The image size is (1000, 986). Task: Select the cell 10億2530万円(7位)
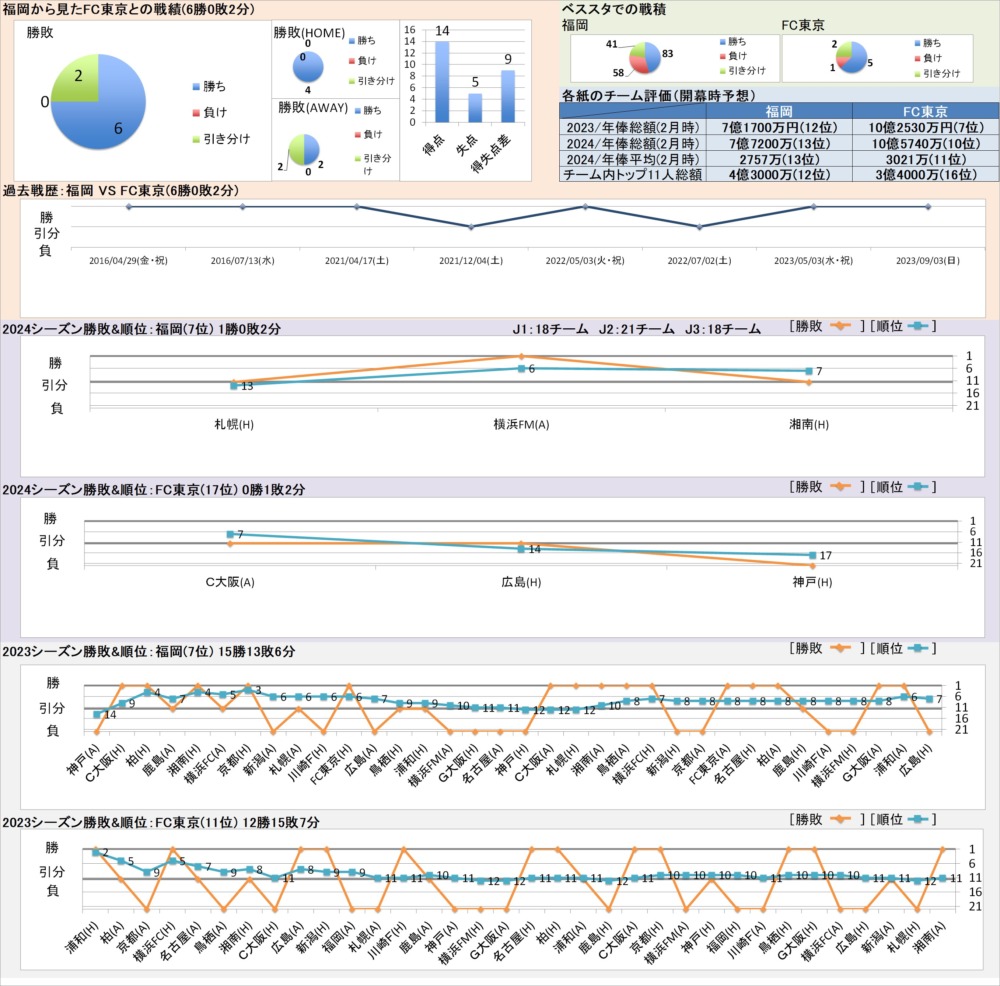point(925,127)
